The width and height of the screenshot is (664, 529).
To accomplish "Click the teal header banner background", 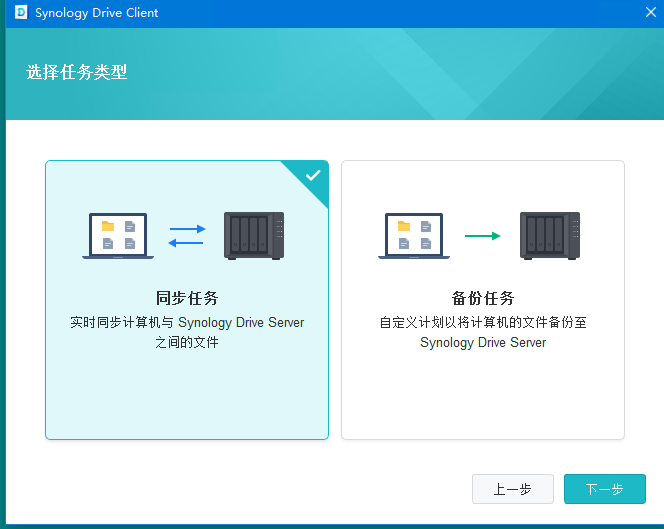I will point(400,75).
